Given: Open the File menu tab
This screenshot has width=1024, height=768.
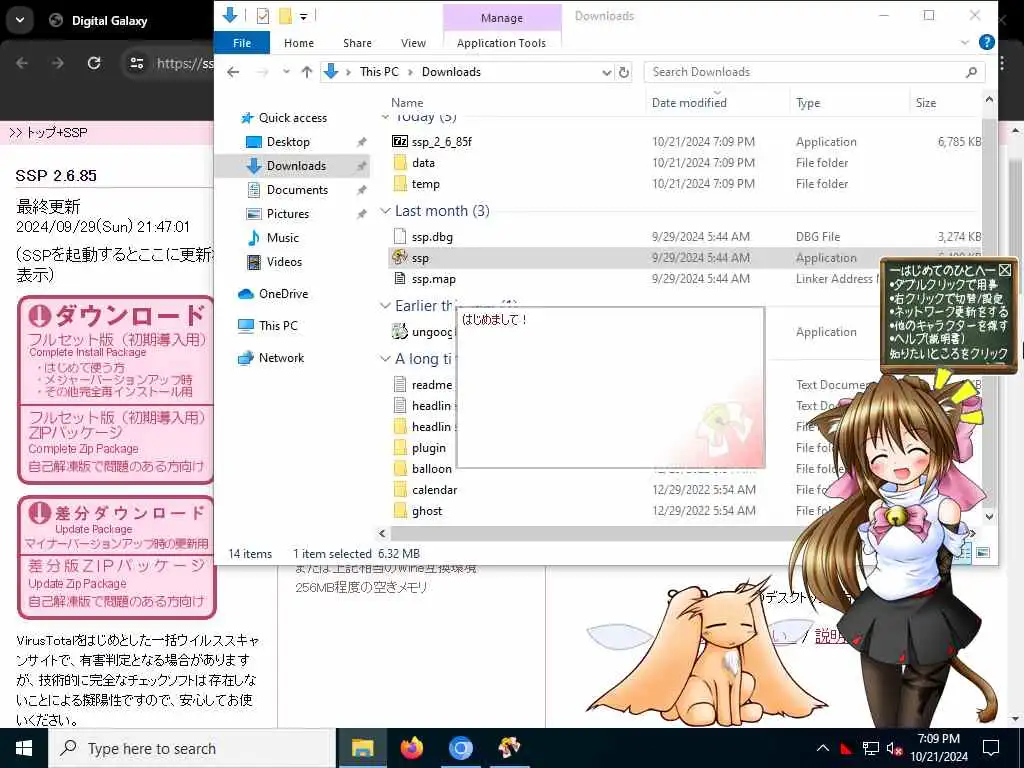Looking at the screenshot, I should [x=242, y=42].
